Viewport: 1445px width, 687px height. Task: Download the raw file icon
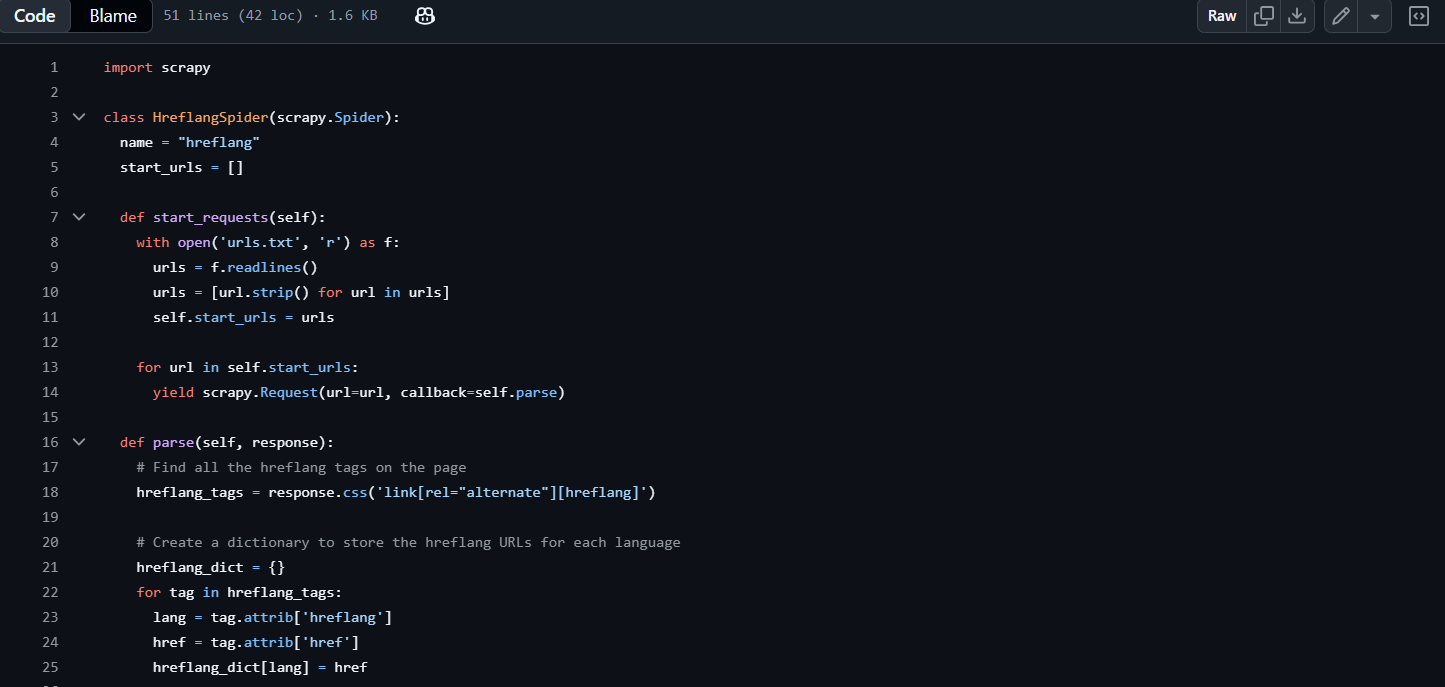[x=1297, y=16]
